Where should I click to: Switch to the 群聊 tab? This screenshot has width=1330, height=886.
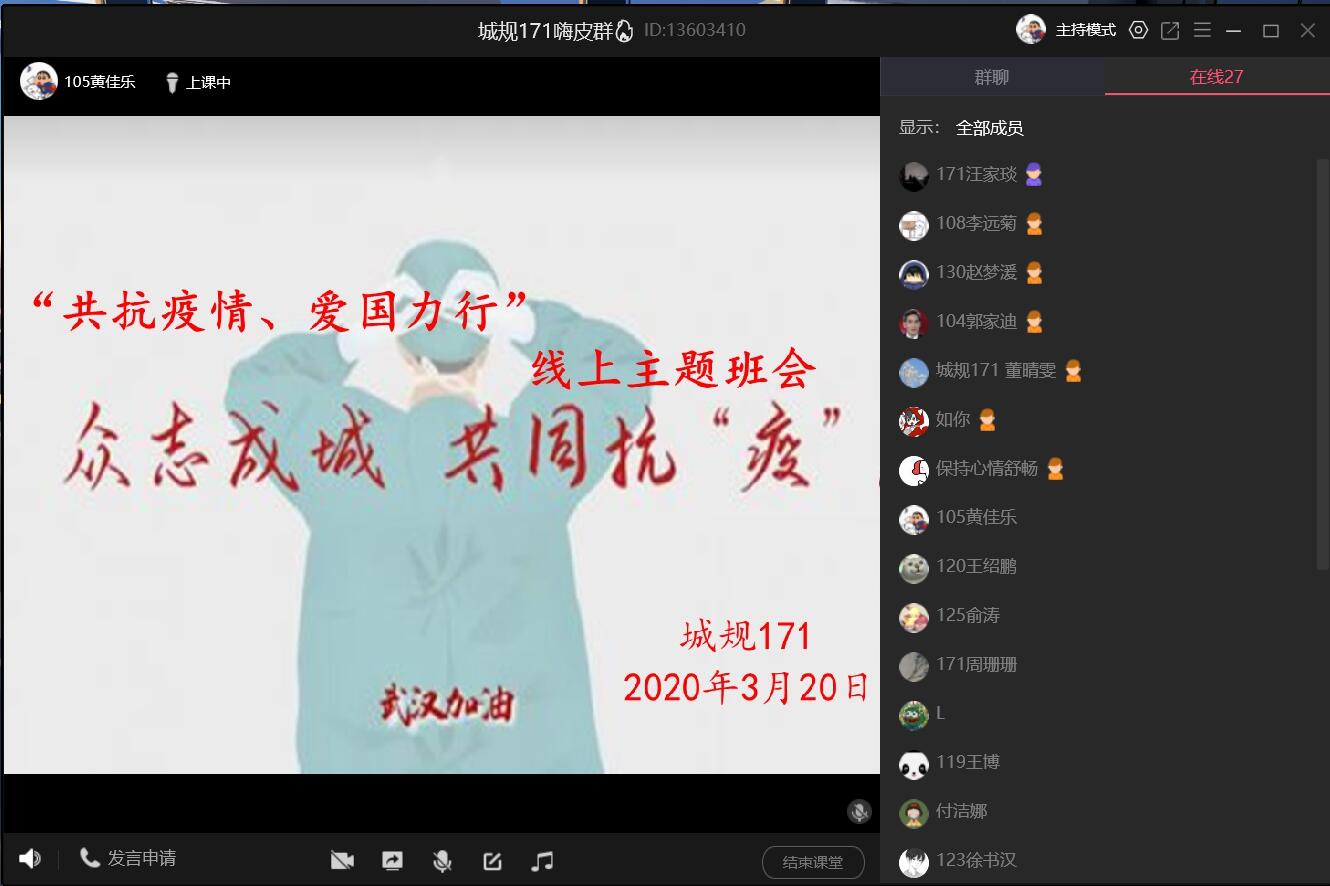click(992, 77)
